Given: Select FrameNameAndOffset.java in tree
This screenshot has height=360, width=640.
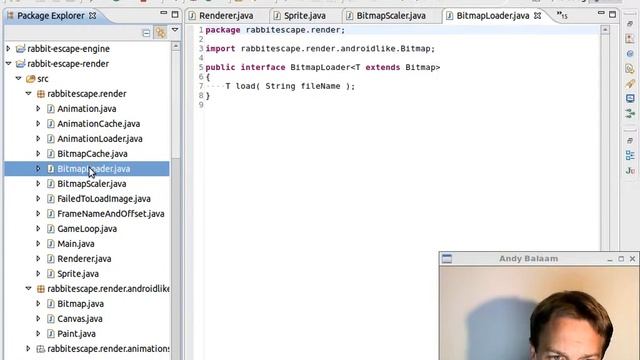Looking at the screenshot, I should click(111, 213).
